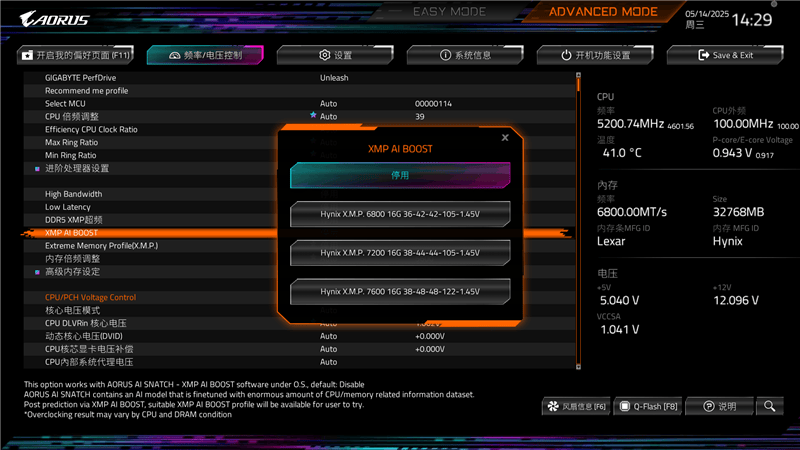Select 内存倍频调整 row
Image resolution: width=800 pixels, height=450 pixels.
(x=153, y=259)
